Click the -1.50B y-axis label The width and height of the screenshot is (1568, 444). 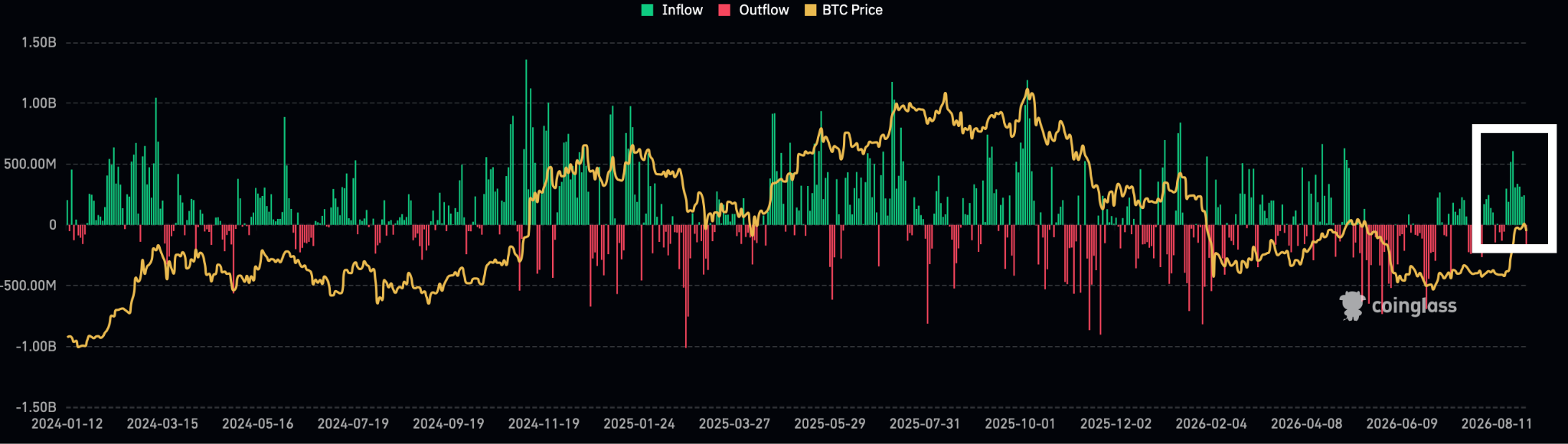(36, 407)
